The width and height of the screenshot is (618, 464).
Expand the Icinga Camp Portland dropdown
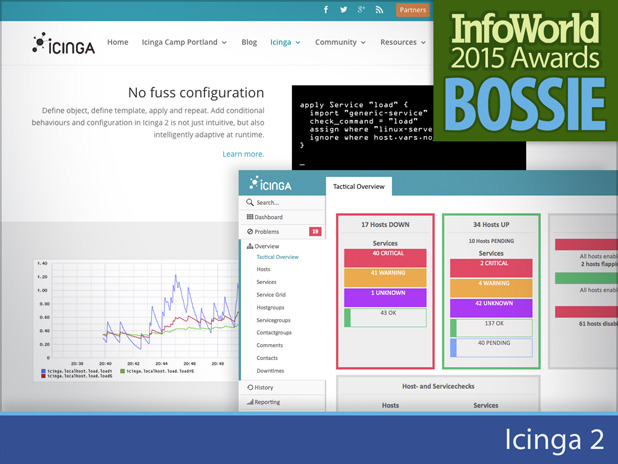(x=184, y=42)
